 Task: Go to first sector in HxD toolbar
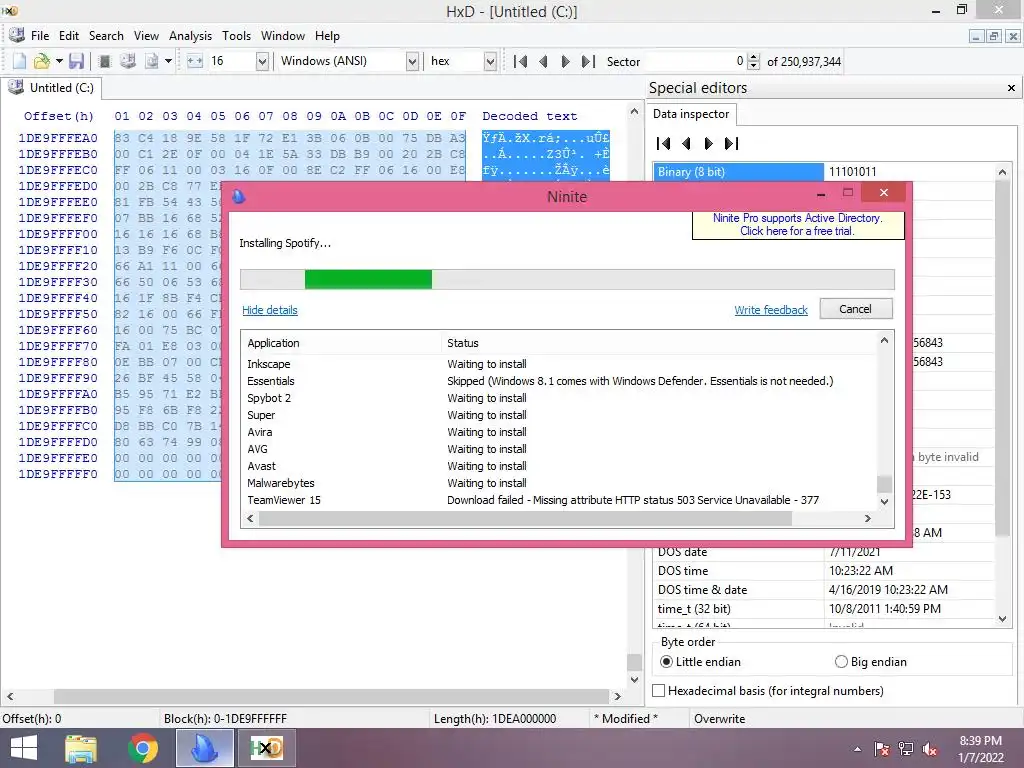(520, 61)
